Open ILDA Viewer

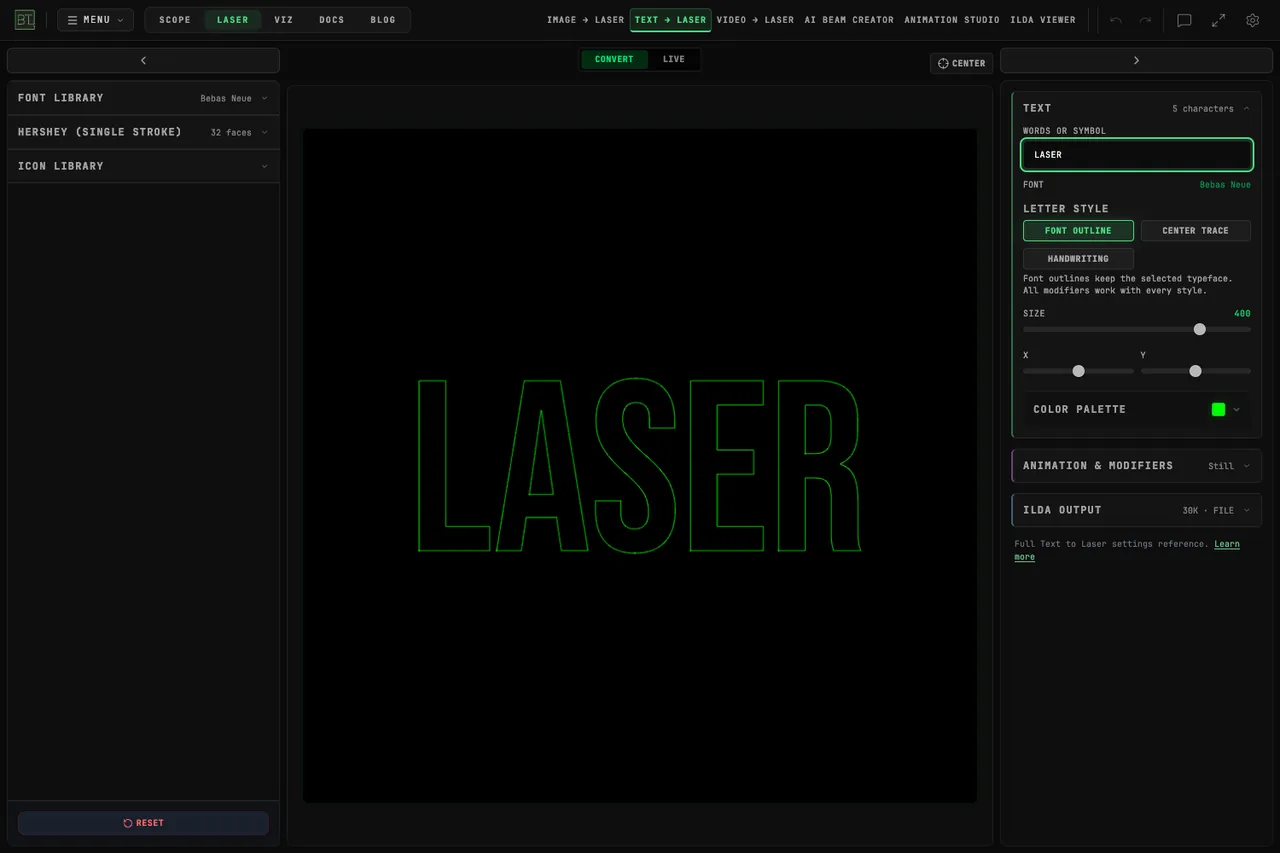pos(1043,20)
